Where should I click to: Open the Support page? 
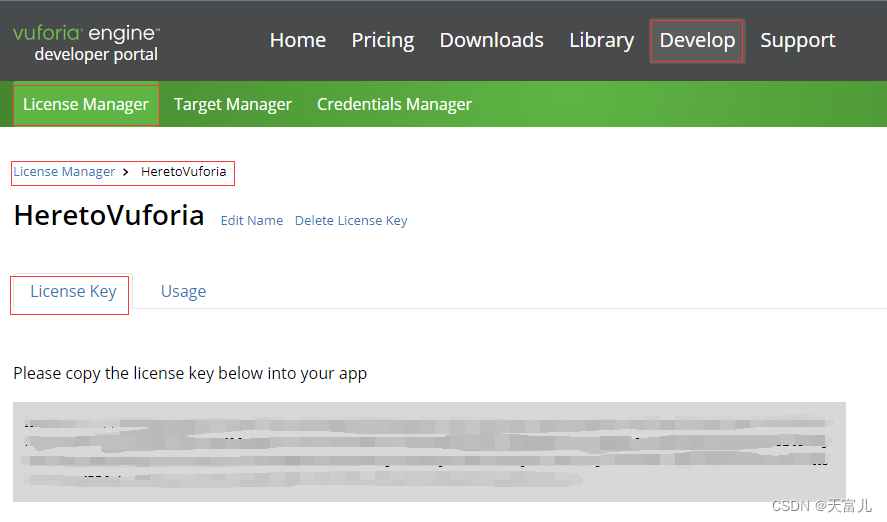(x=798, y=41)
